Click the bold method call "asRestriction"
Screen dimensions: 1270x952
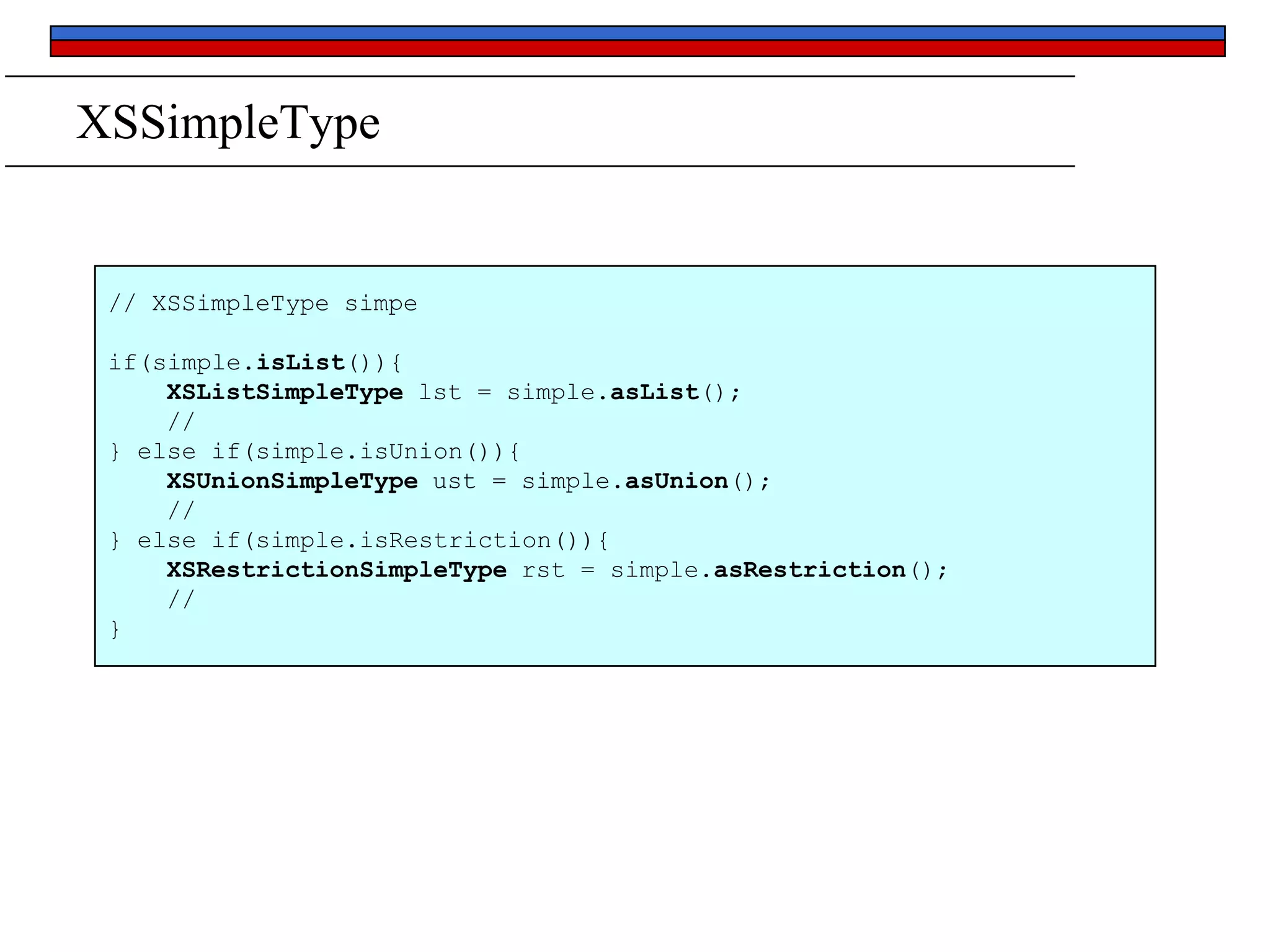(x=810, y=570)
